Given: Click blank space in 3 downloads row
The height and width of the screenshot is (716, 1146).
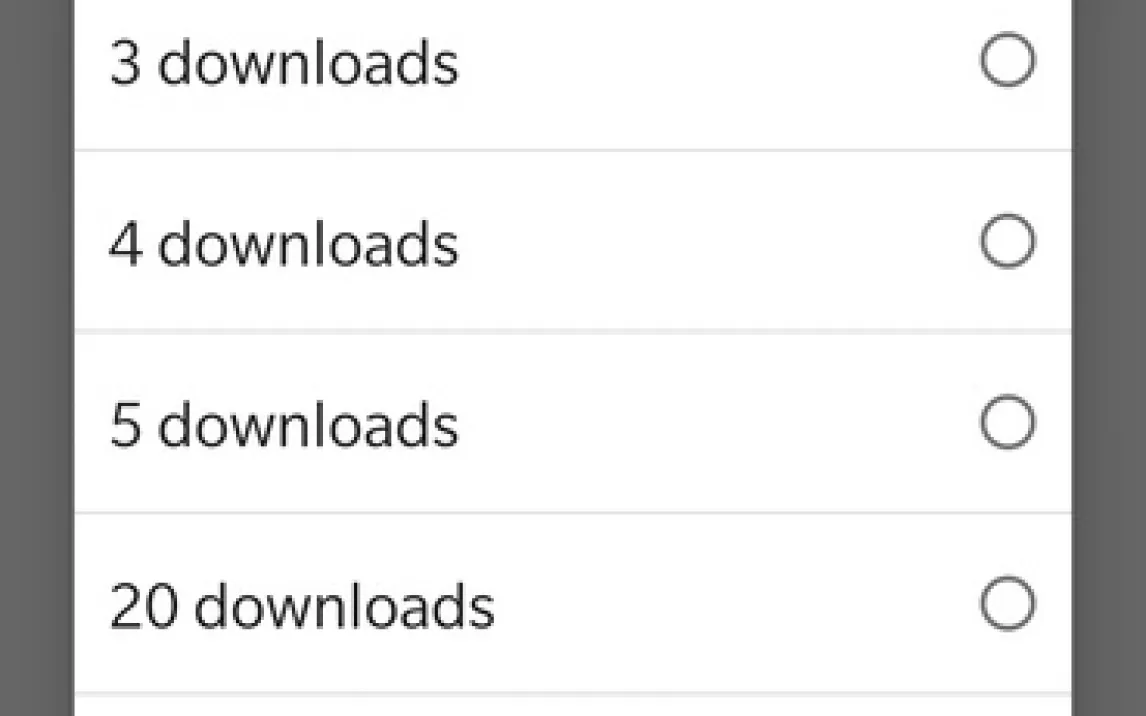Looking at the screenshot, I should pos(716,63).
